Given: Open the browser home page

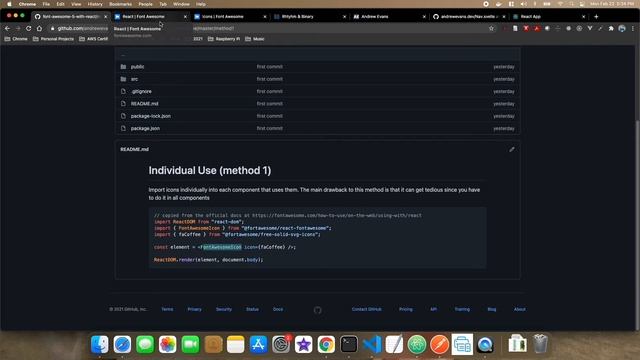Looking at the screenshot, I should (x=39, y=28).
